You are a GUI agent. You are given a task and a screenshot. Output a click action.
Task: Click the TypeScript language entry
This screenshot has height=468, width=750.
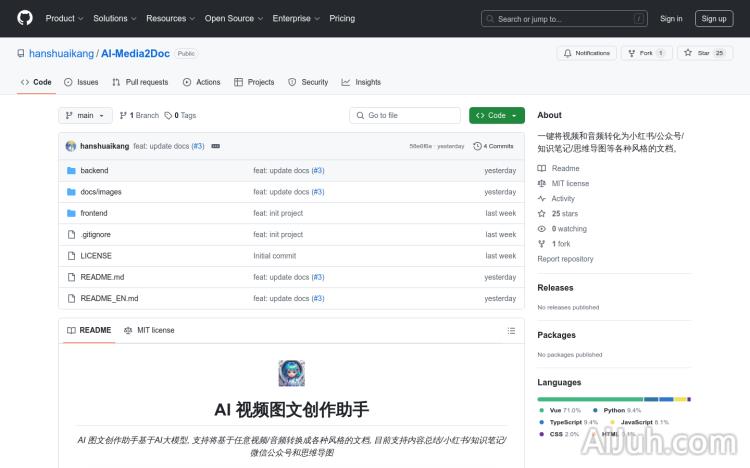(x=568, y=422)
